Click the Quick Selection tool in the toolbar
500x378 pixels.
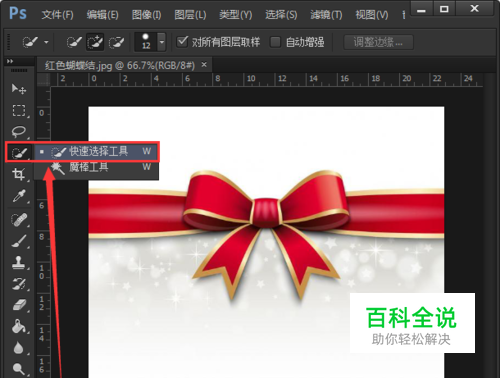click(19, 153)
